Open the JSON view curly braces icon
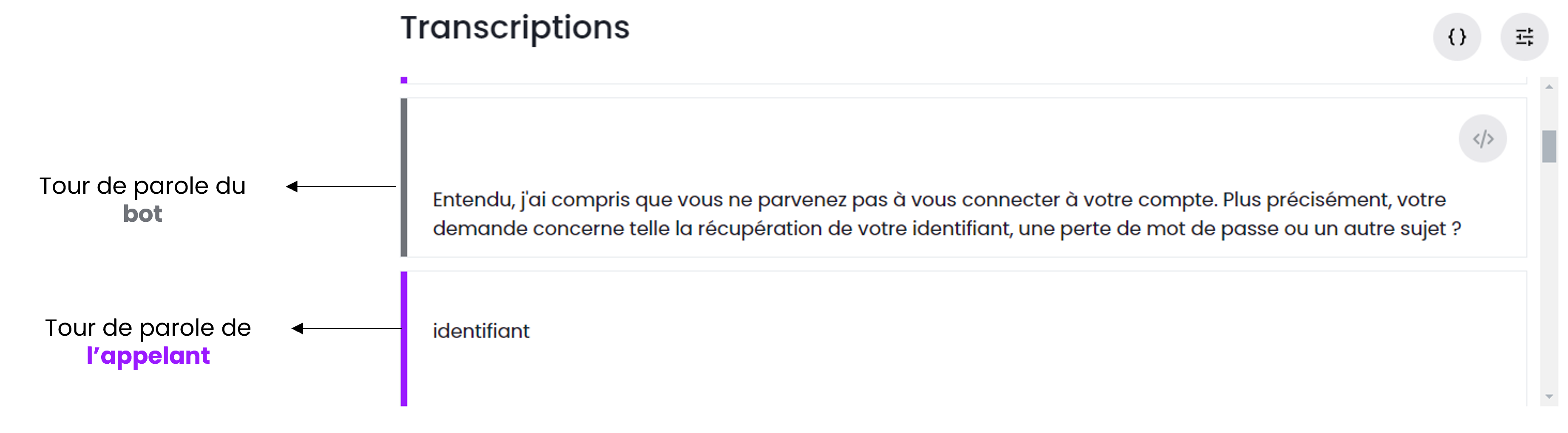 pos(1457,37)
